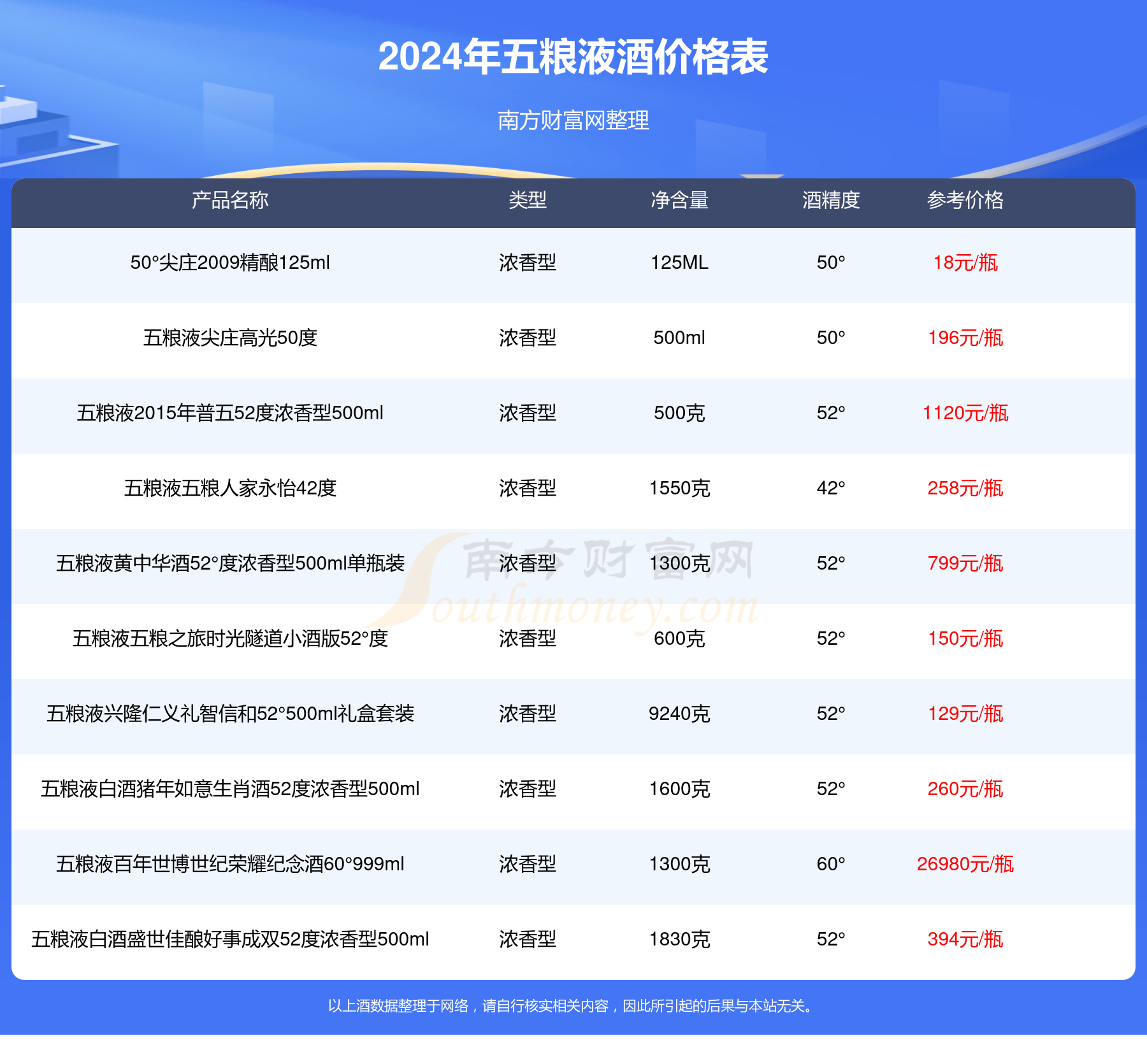Click the 1600克 net content cell

[x=679, y=789]
